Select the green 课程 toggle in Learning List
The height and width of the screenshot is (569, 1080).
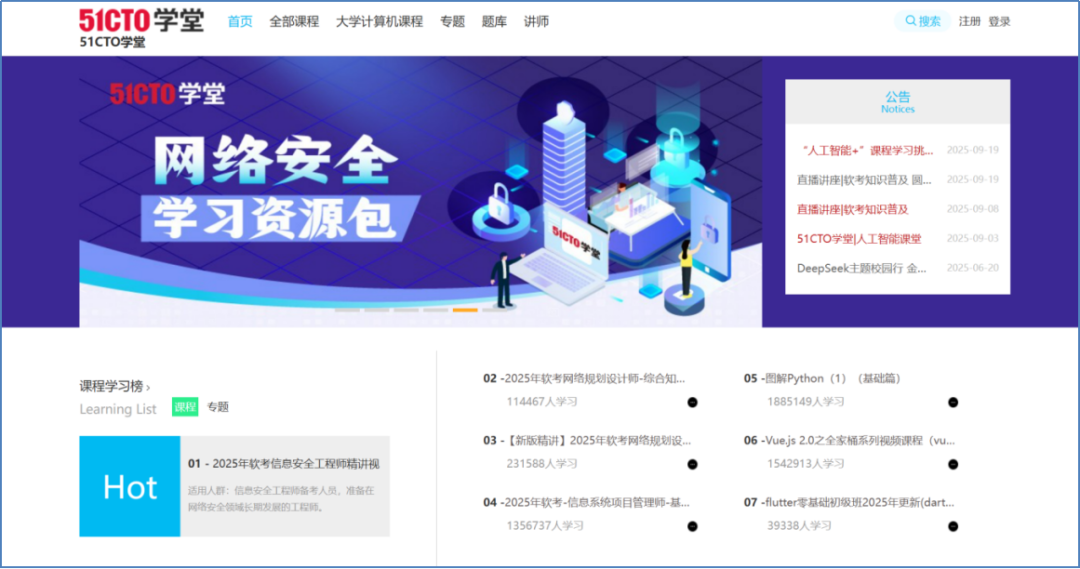tap(185, 407)
